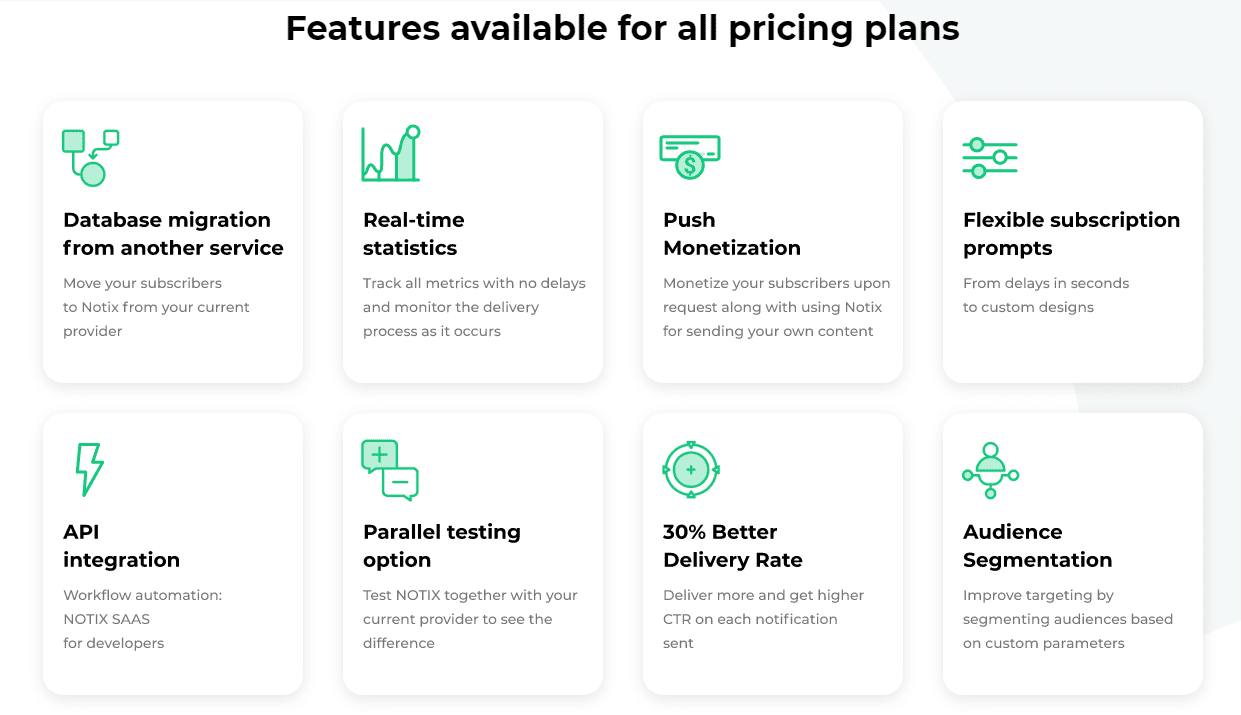Select the Real-time statistics heading
The height and width of the screenshot is (715, 1241).
[413, 234]
